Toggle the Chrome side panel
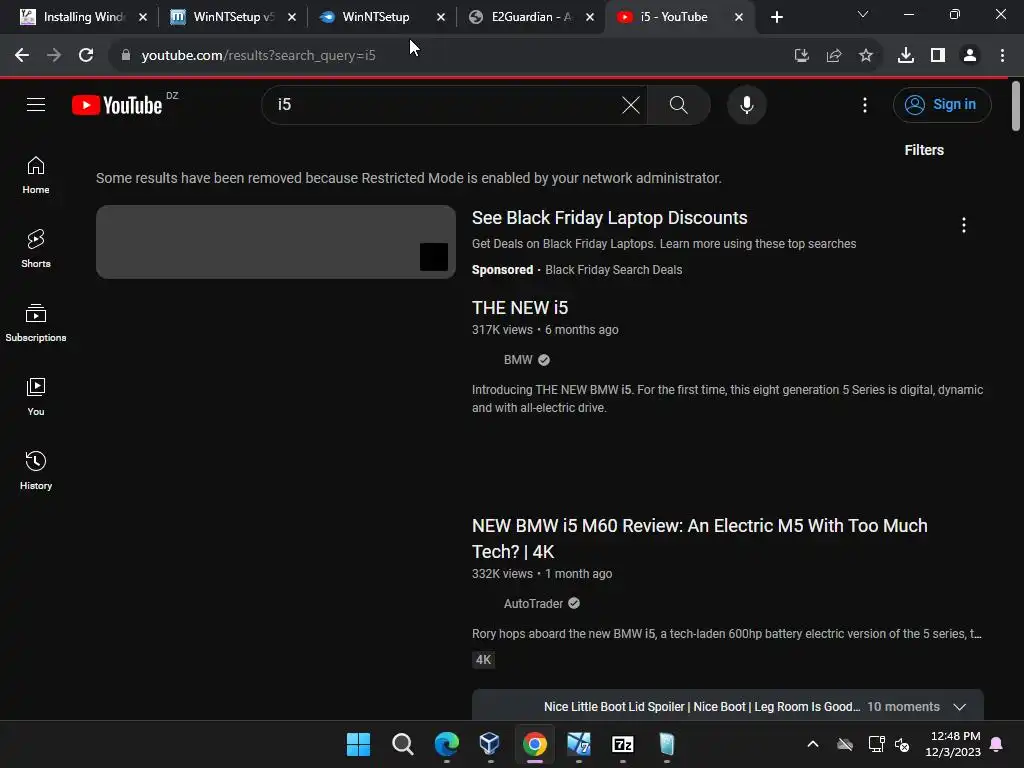 pos(938,56)
